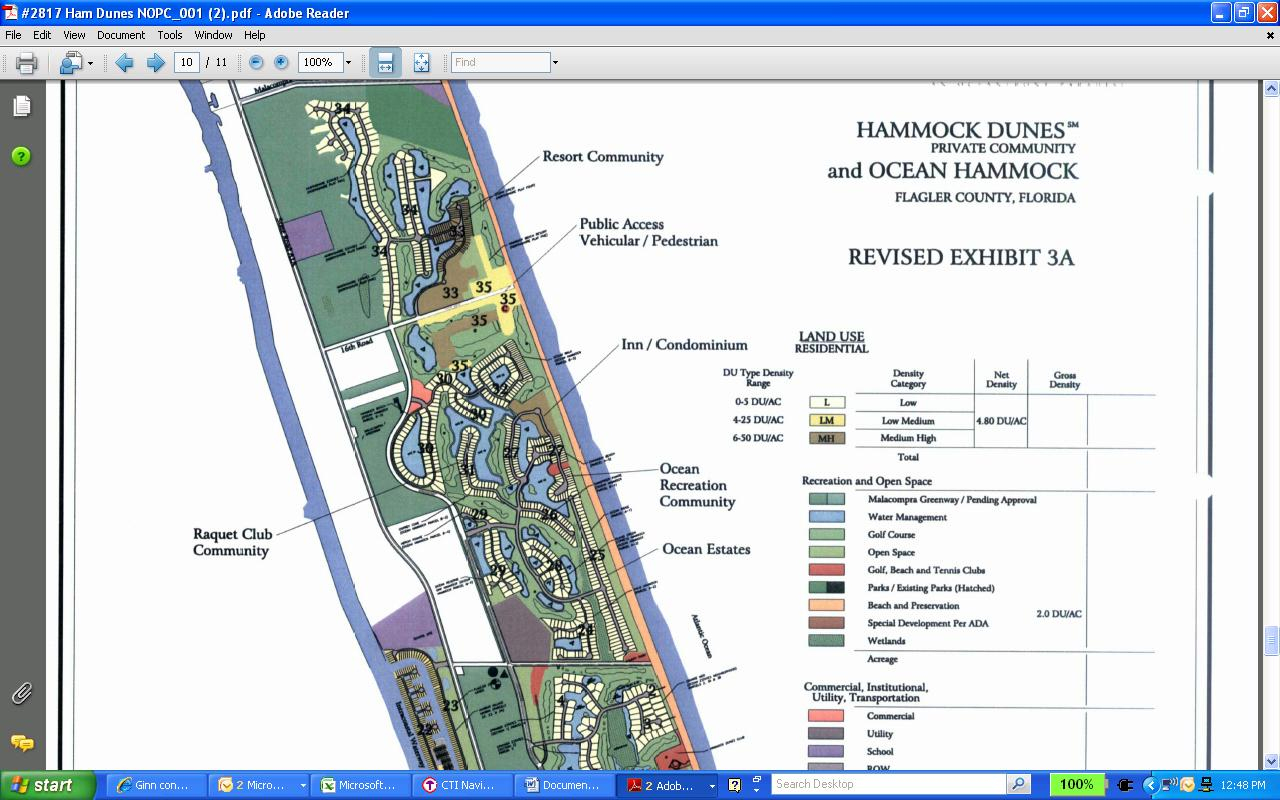Screen dimensions: 1280x800
Task: Go to next page with right arrow
Action: tap(155, 63)
